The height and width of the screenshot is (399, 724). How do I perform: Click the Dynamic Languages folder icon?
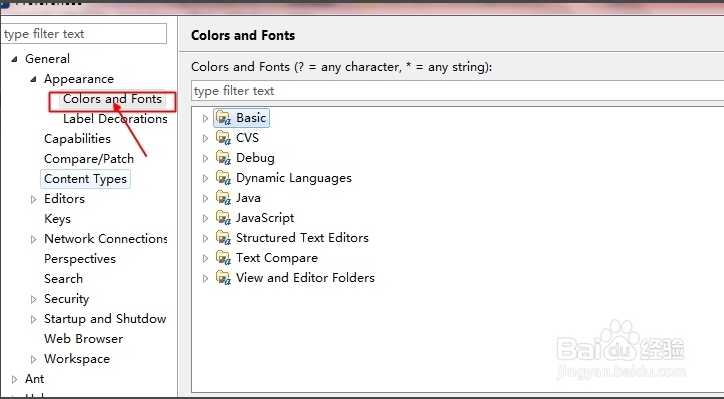click(x=223, y=178)
